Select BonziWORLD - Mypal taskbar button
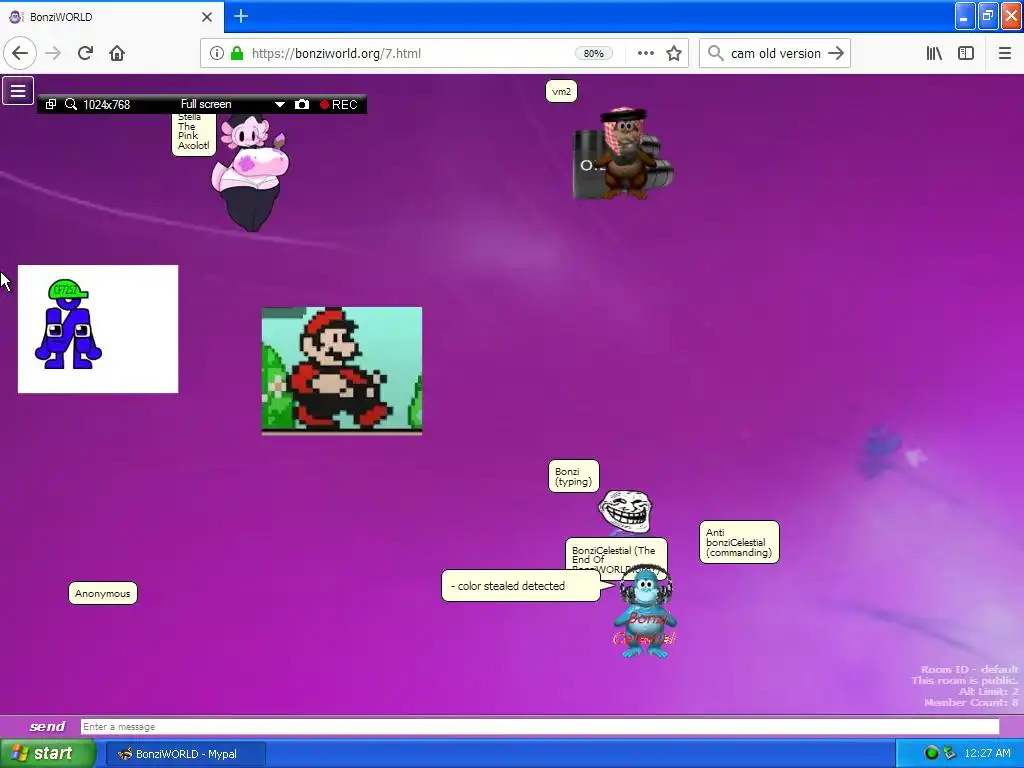 pyautogui.click(x=186, y=754)
